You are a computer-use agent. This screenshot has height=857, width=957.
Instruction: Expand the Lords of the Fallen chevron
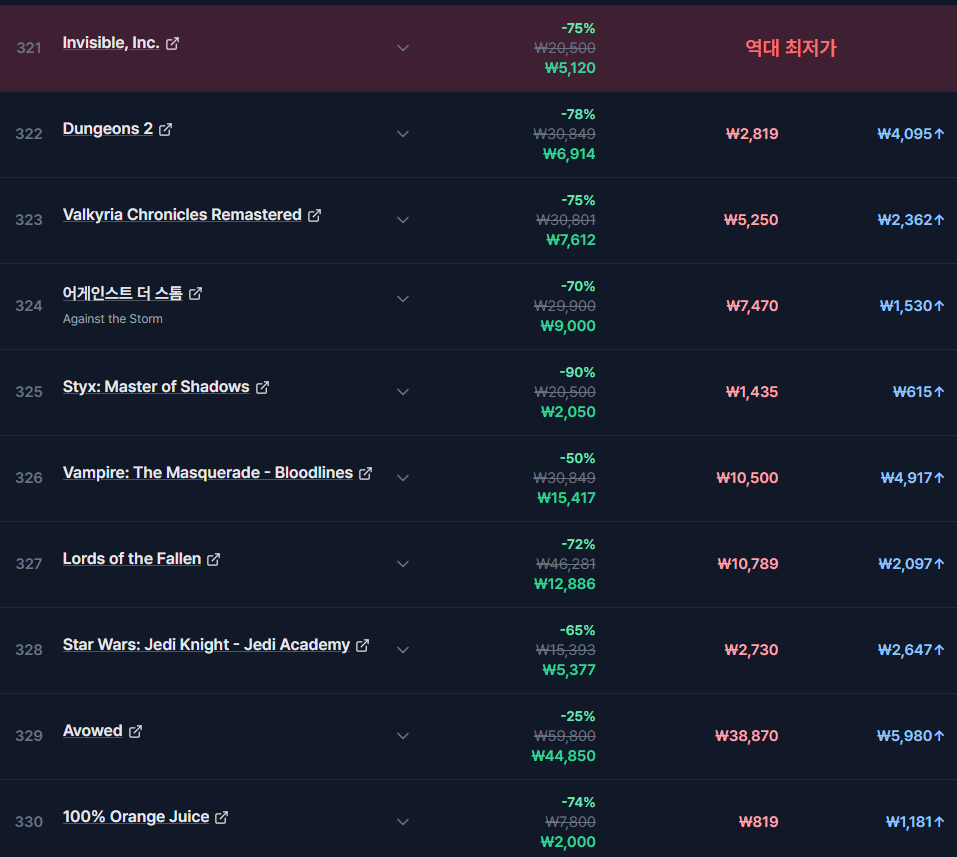pos(403,564)
